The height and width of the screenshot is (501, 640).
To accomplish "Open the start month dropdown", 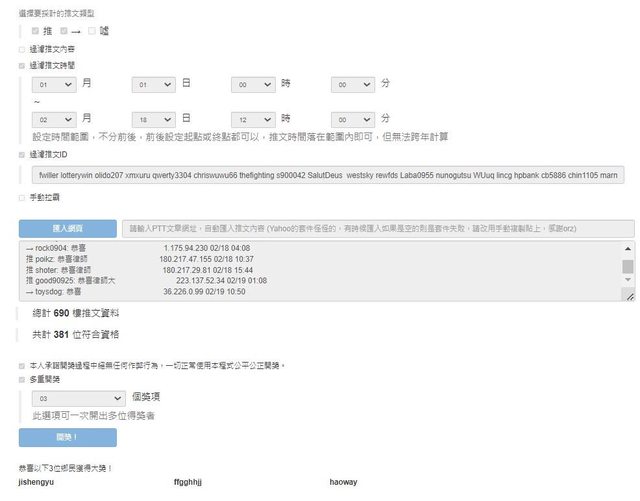I will [x=54, y=85].
